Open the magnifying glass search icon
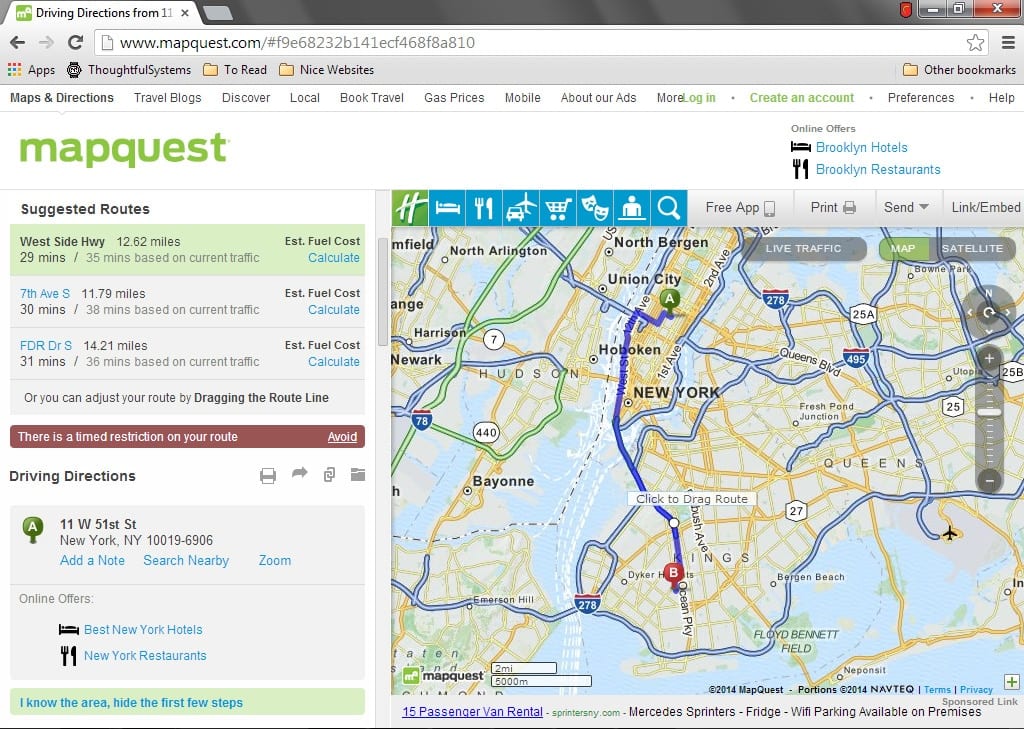 (x=669, y=207)
